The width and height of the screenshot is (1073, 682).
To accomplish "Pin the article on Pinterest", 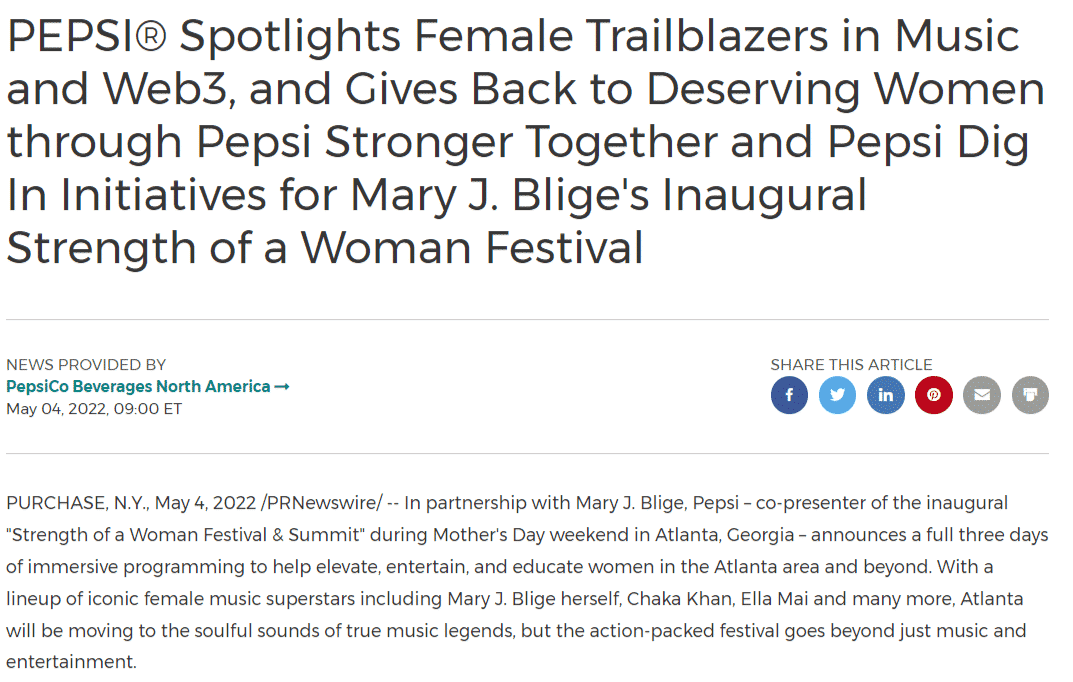I will pos(934,395).
